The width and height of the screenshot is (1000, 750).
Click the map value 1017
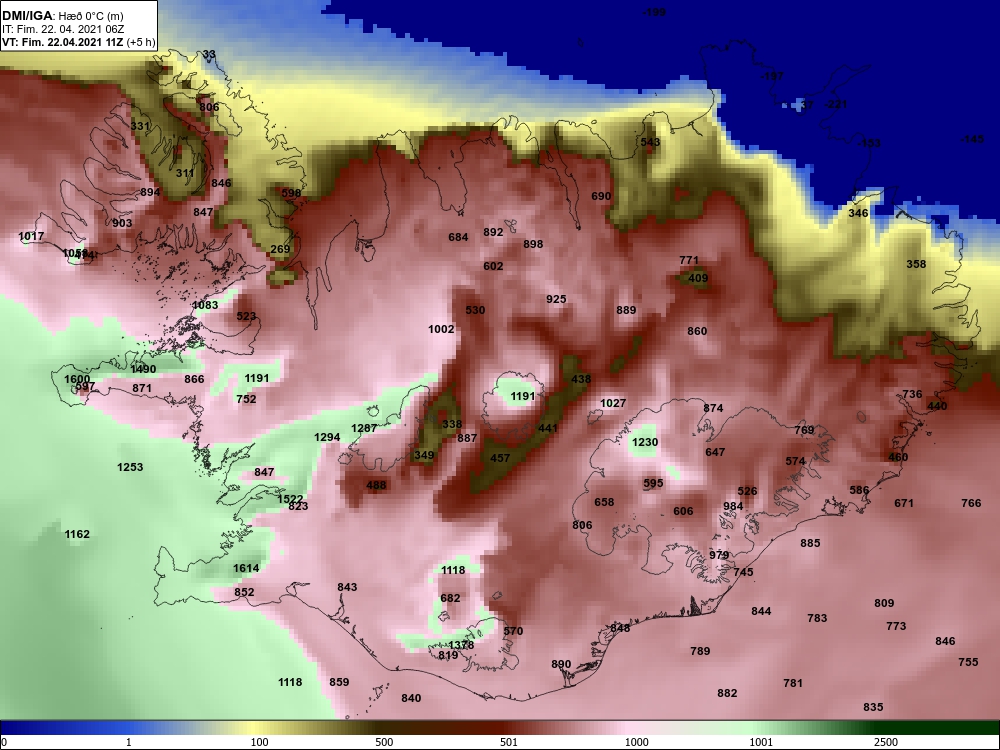(31, 236)
